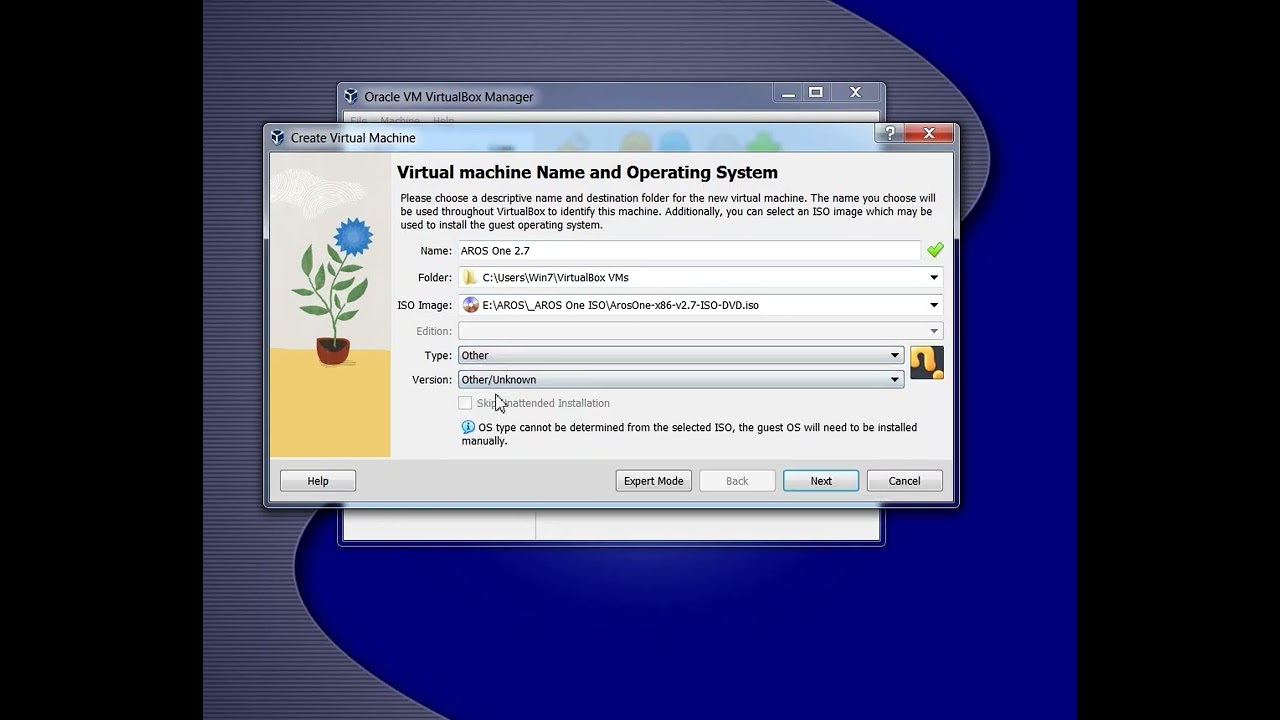Expand the Edition dropdown
Image resolution: width=1280 pixels, height=720 pixels.
(x=700, y=331)
